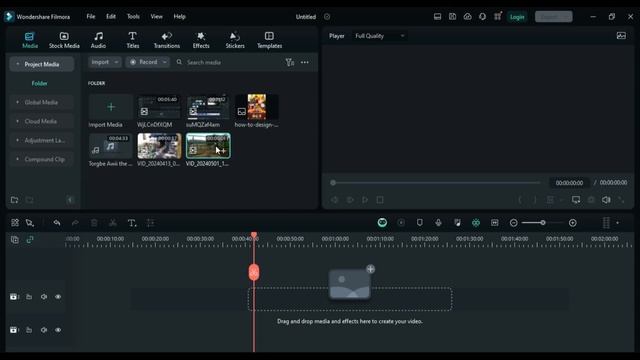Expand the Record dropdown
Image resolution: width=640 pixels, height=360 pixels.
(147, 62)
